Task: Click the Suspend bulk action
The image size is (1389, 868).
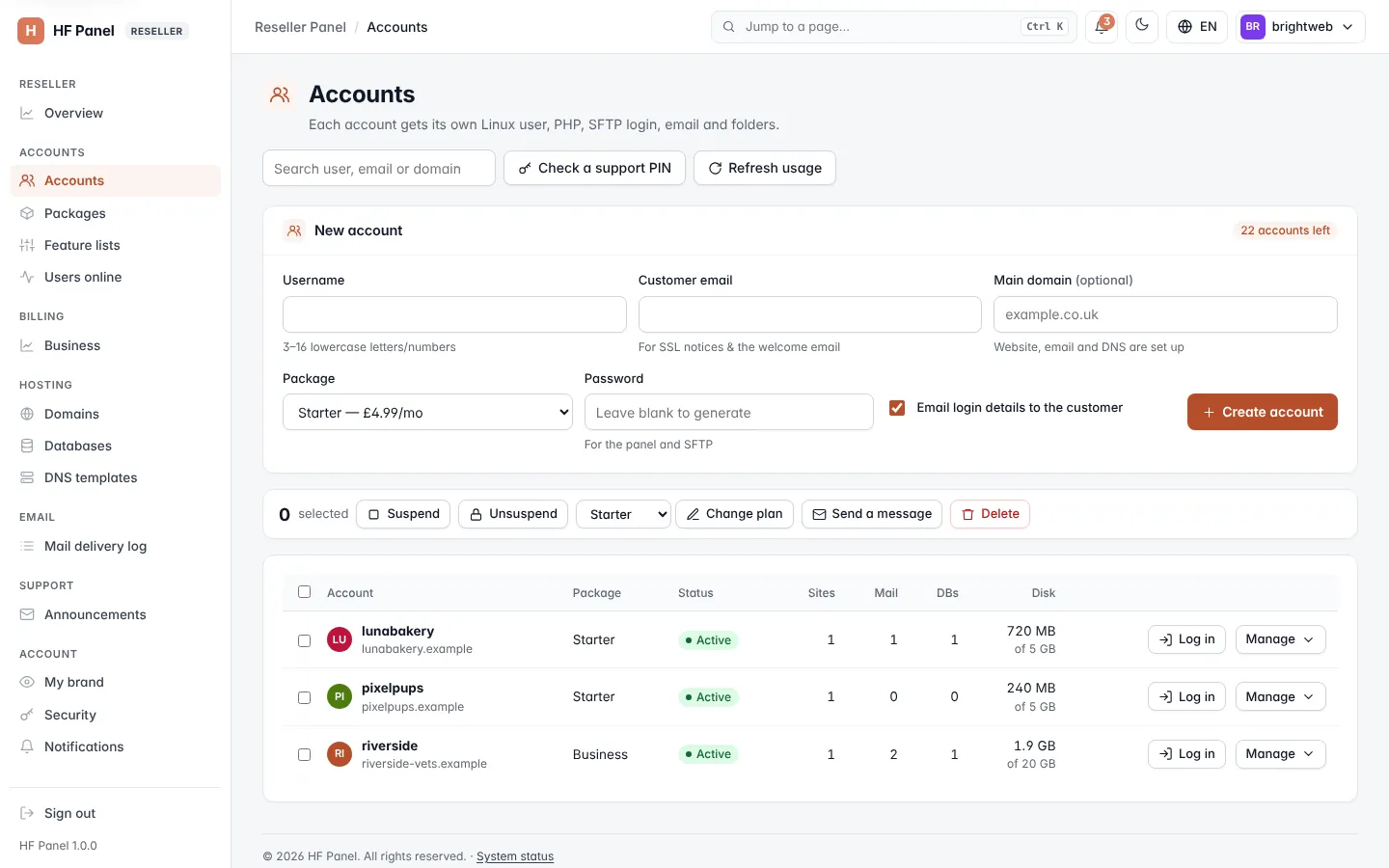Action: (x=403, y=514)
